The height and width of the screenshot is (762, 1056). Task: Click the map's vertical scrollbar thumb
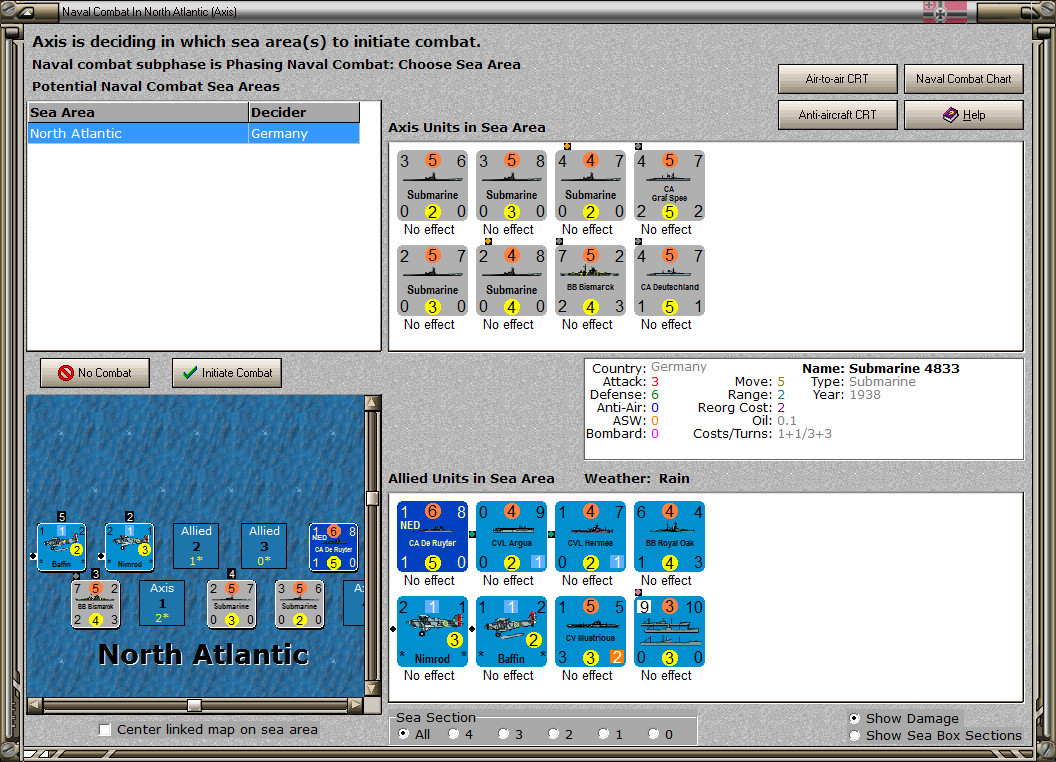372,498
